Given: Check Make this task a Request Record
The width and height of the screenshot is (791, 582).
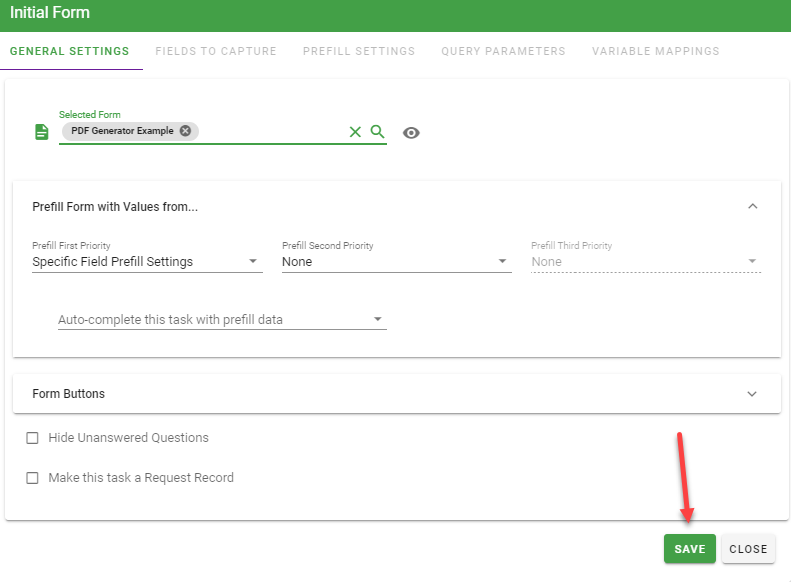Looking at the screenshot, I should 32,478.
